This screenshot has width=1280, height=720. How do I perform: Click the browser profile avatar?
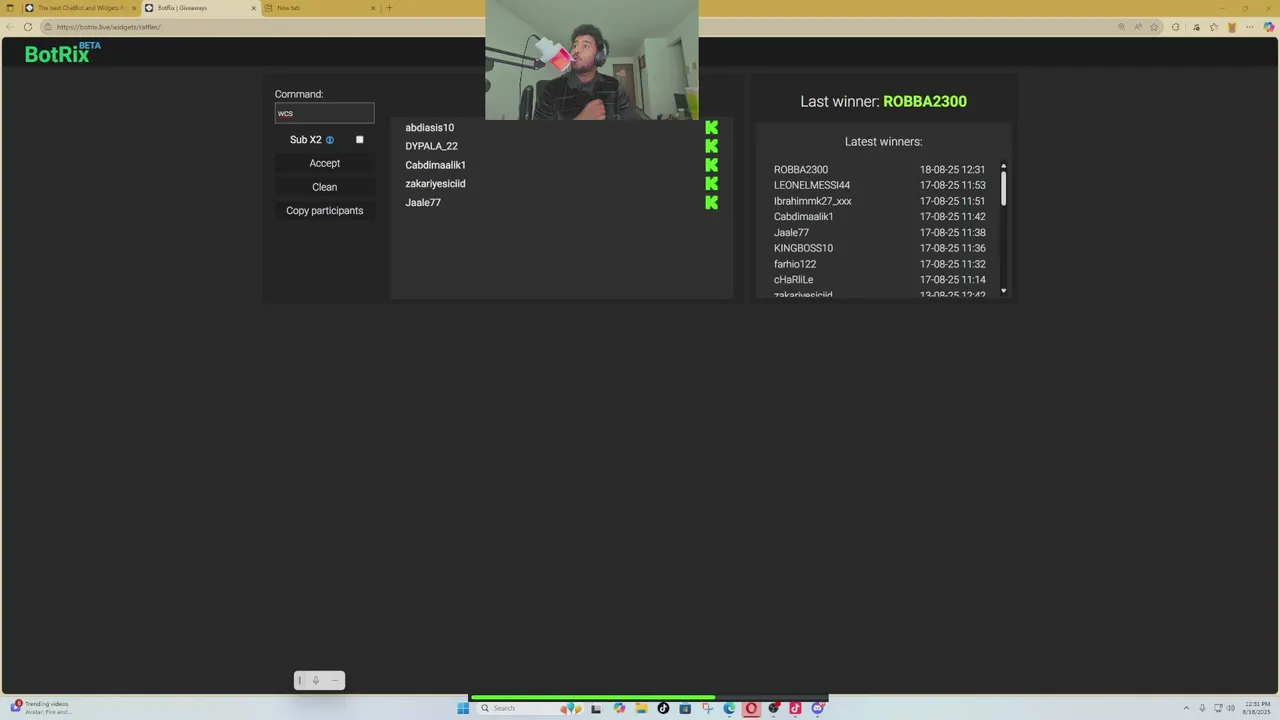pyautogui.click(x=1232, y=27)
